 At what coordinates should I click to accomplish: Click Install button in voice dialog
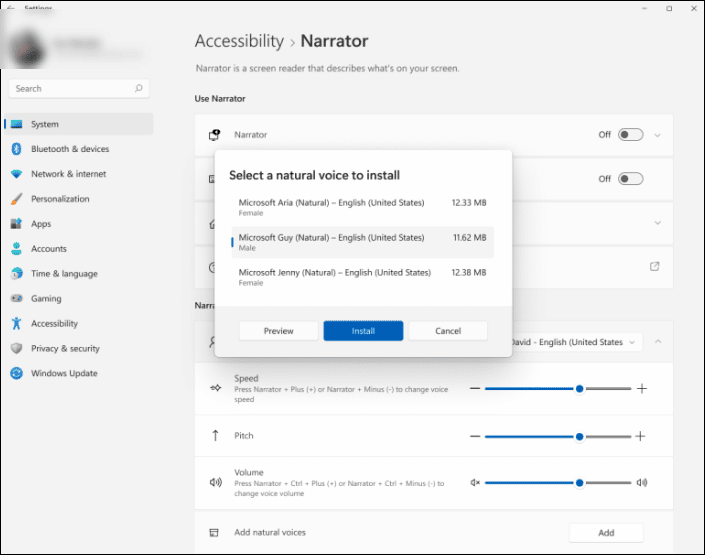pyautogui.click(x=363, y=331)
